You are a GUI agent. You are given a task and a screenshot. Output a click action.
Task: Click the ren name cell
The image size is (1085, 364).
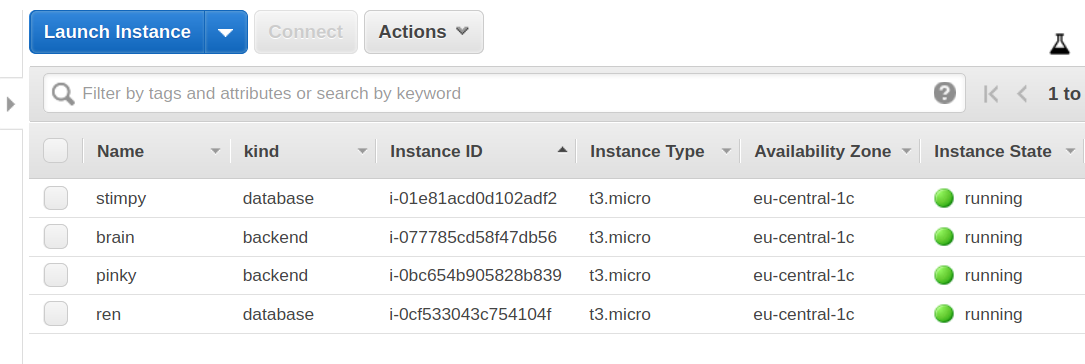[108, 314]
